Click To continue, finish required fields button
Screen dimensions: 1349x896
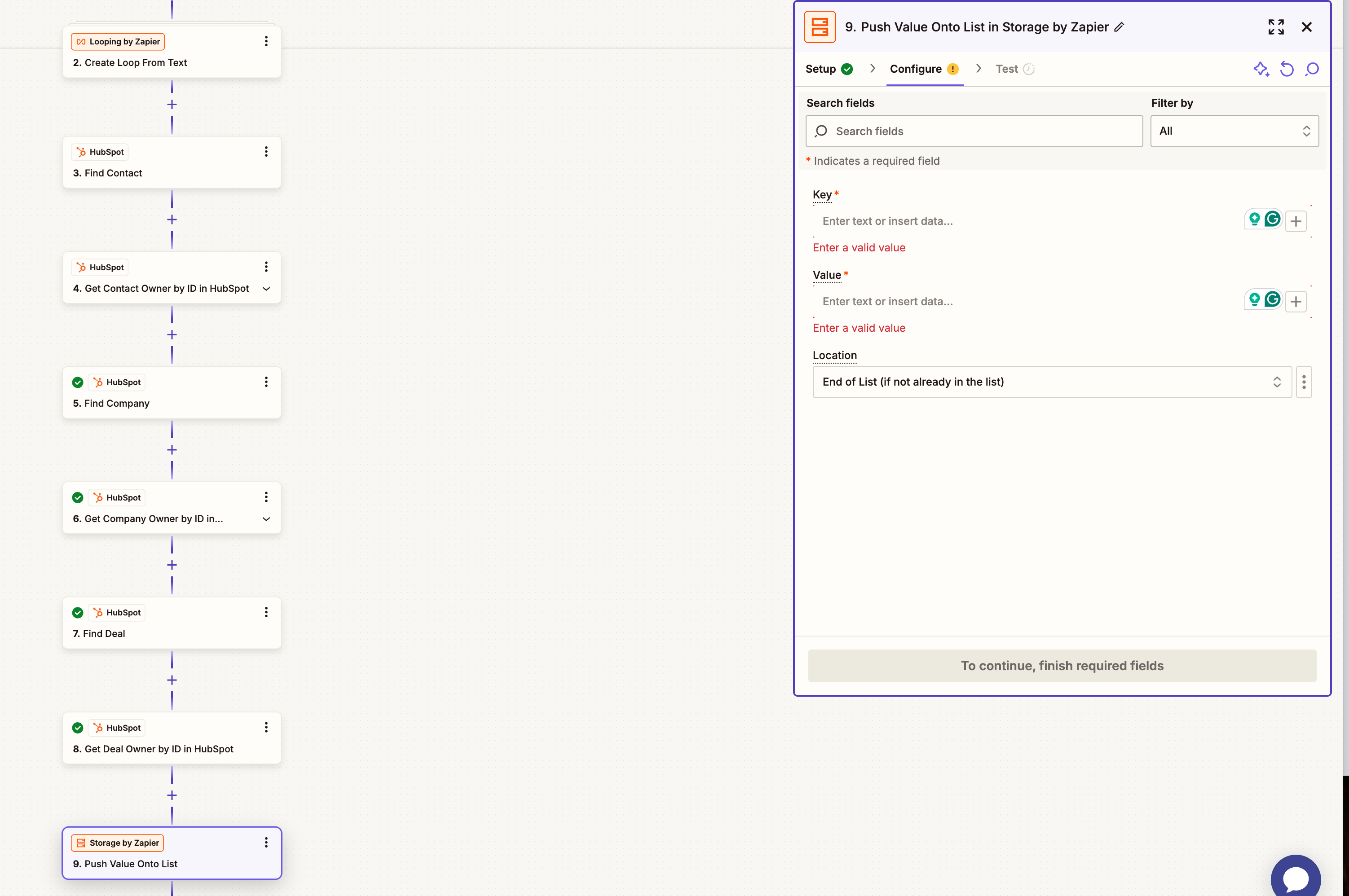coord(1062,666)
